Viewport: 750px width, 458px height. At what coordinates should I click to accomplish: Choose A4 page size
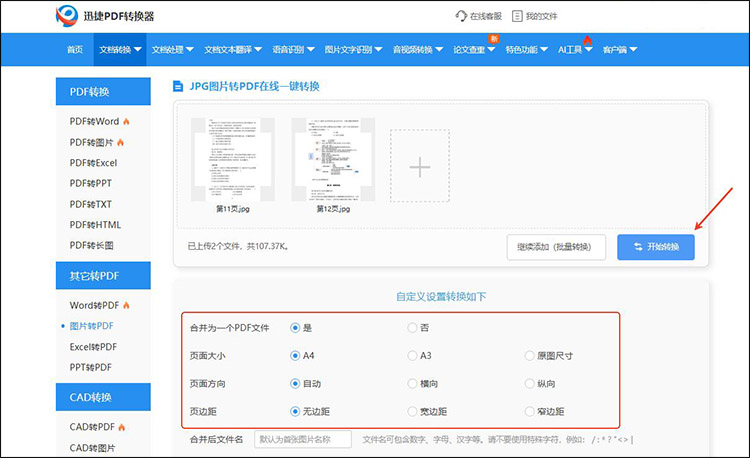(295, 356)
